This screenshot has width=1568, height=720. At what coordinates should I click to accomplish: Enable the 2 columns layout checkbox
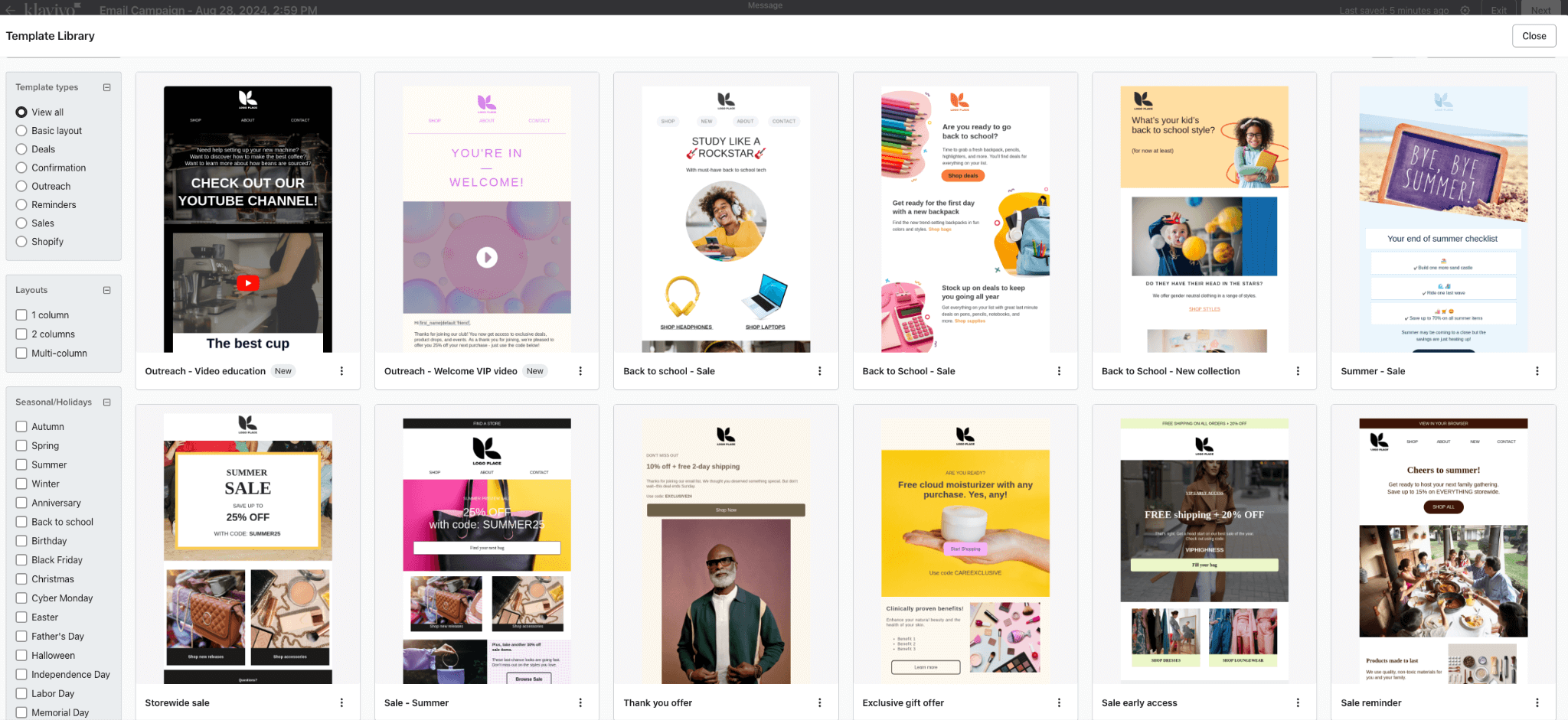(x=21, y=334)
